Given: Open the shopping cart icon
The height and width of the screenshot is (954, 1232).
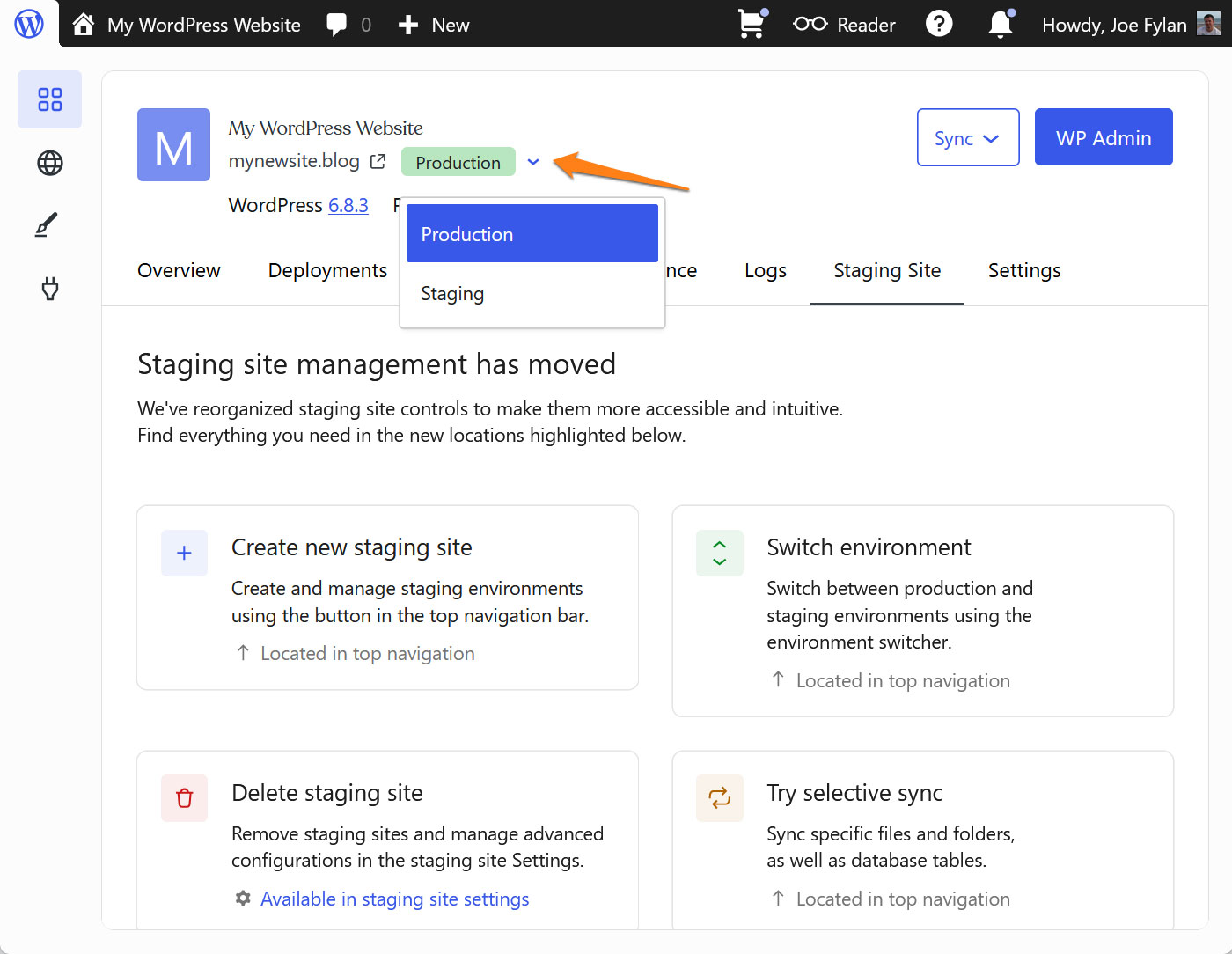Looking at the screenshot, I should click(751, 25).
